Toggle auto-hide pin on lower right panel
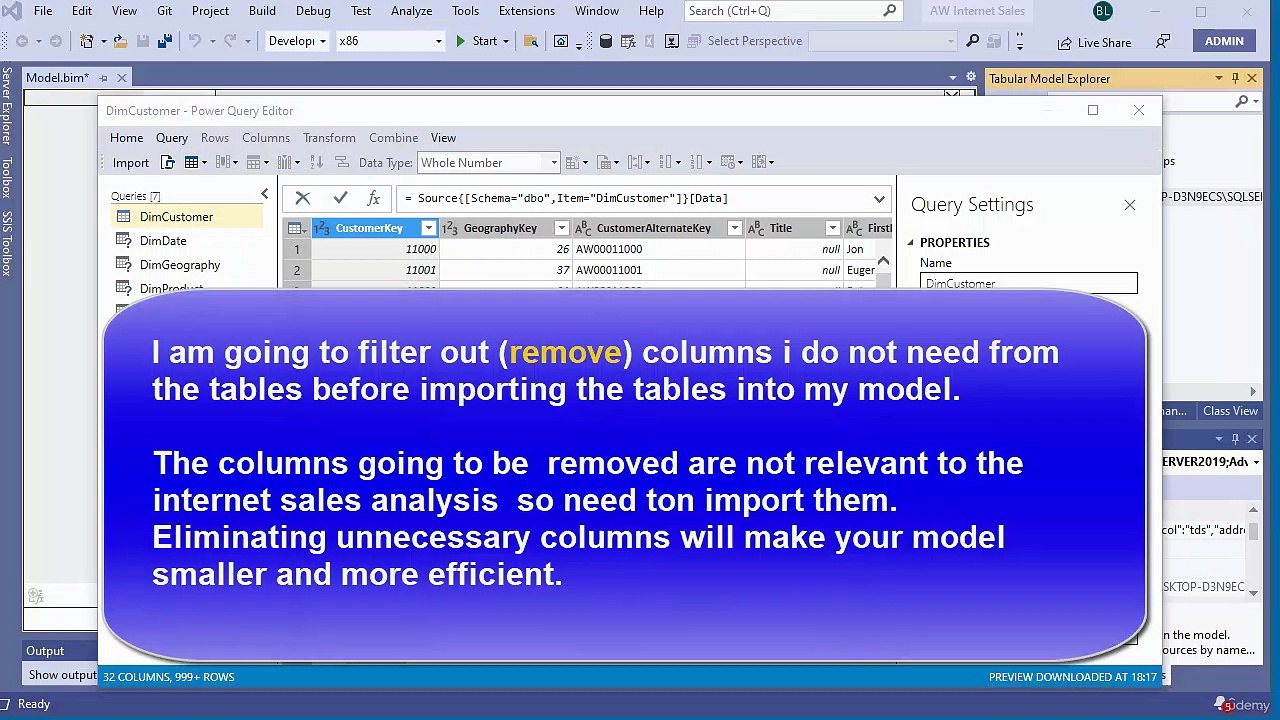Screen dimensions: 1280x720 tap(1236, 438)
